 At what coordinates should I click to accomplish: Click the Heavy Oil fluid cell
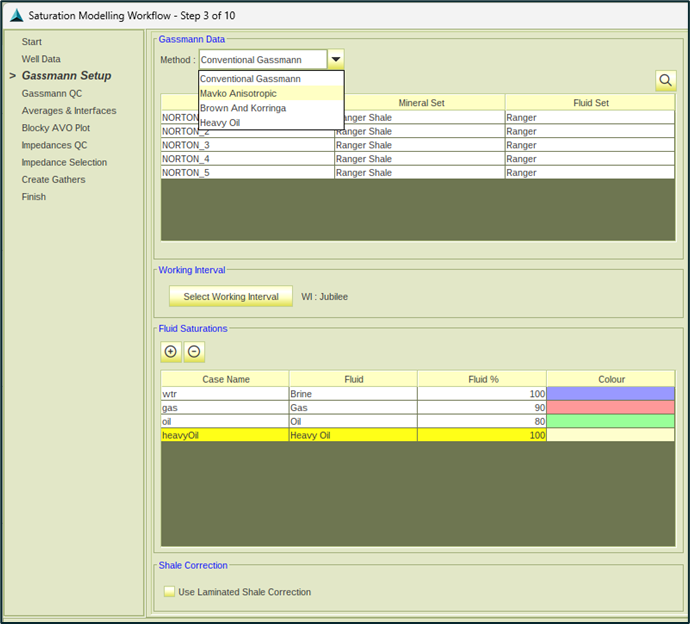coord(353,435)
